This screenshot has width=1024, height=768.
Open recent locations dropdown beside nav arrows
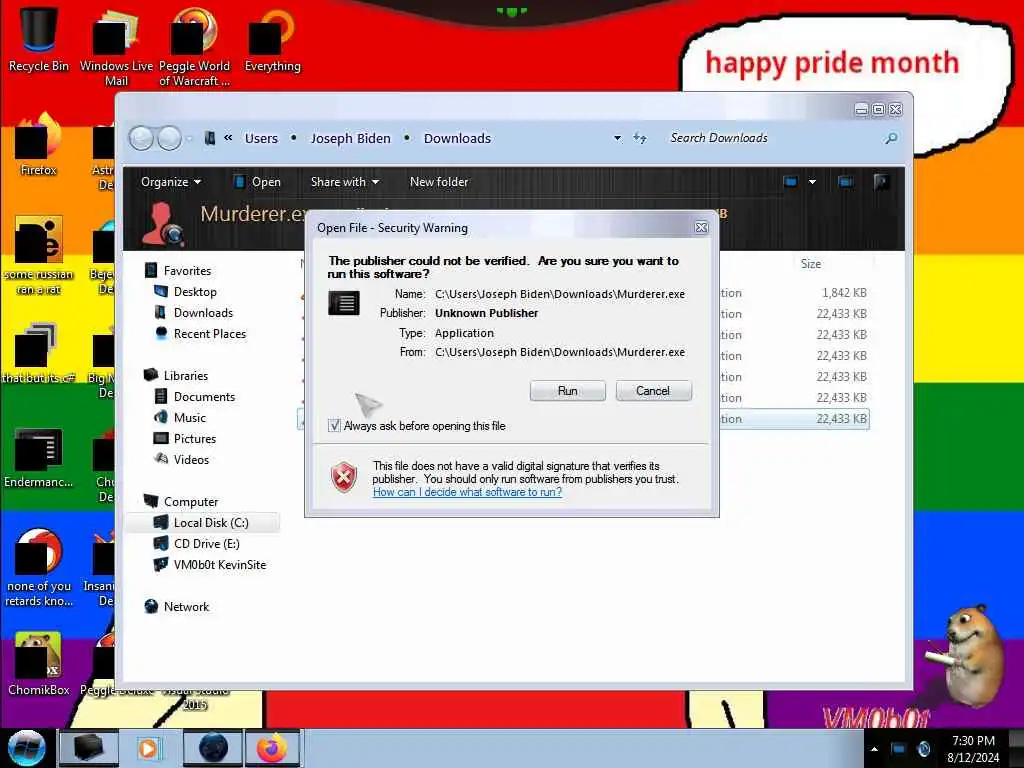point(189,138)
